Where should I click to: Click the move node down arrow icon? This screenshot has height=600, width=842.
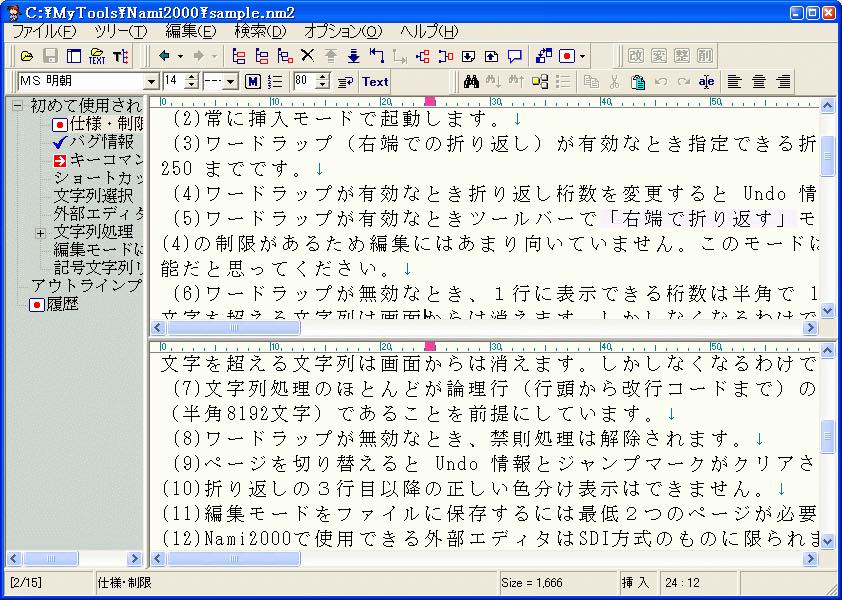[353, 56]
